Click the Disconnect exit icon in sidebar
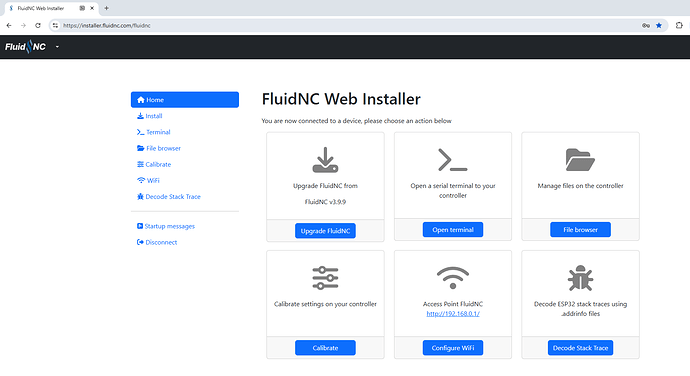Screen dimensions: 690x376 [140, 242]
